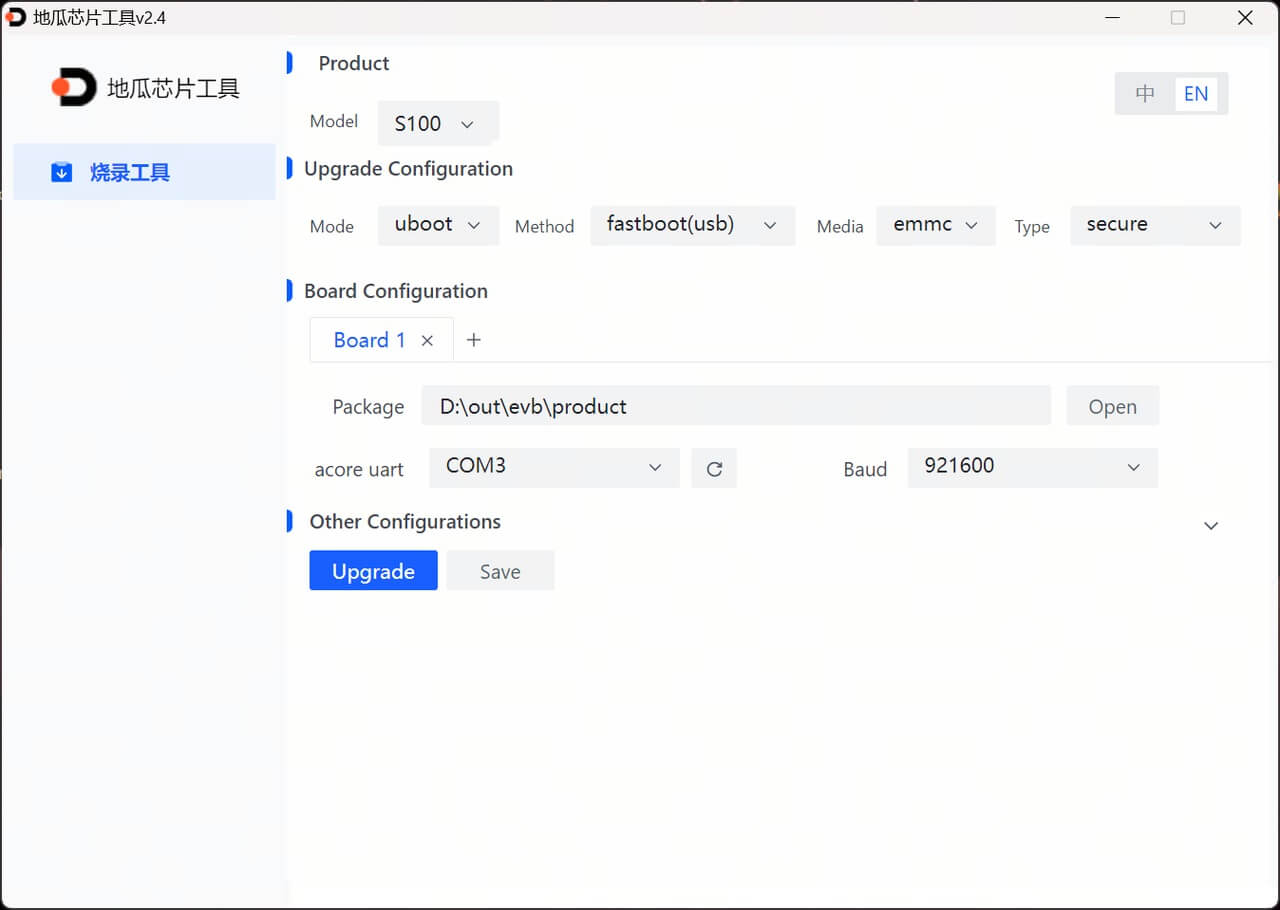Screen dimensions: 1280x910
Task: Open the Model S100 dropdown
Action: (x=438, y=124)
